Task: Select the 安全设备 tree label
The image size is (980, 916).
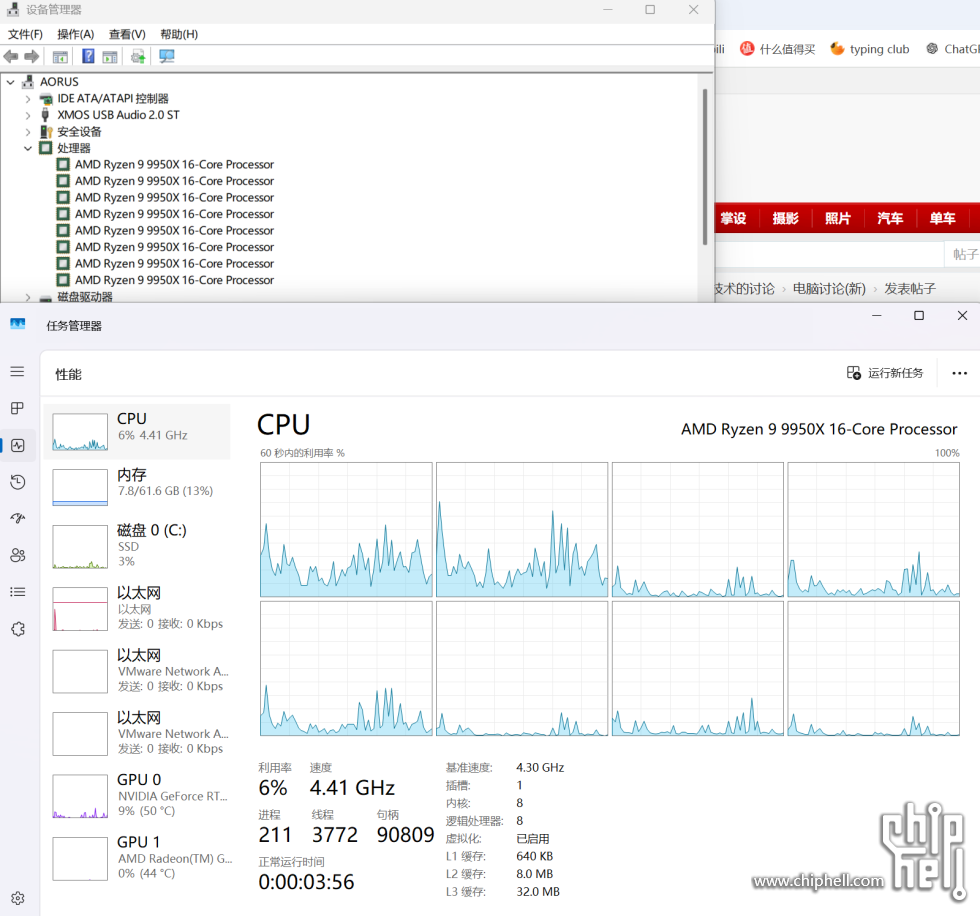Action: pos(79,132)
